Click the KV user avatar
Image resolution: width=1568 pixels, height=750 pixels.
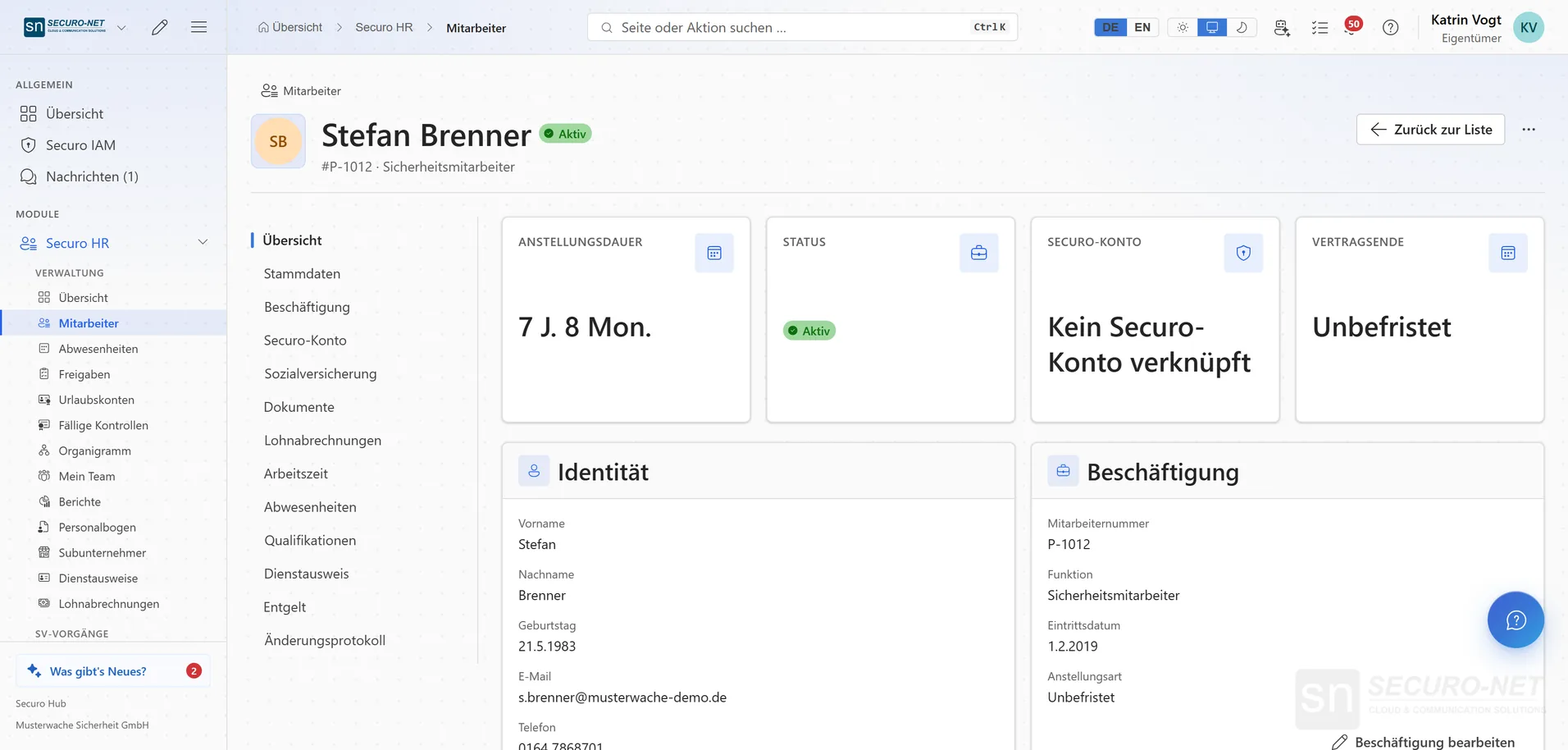tap(1529, 27)
